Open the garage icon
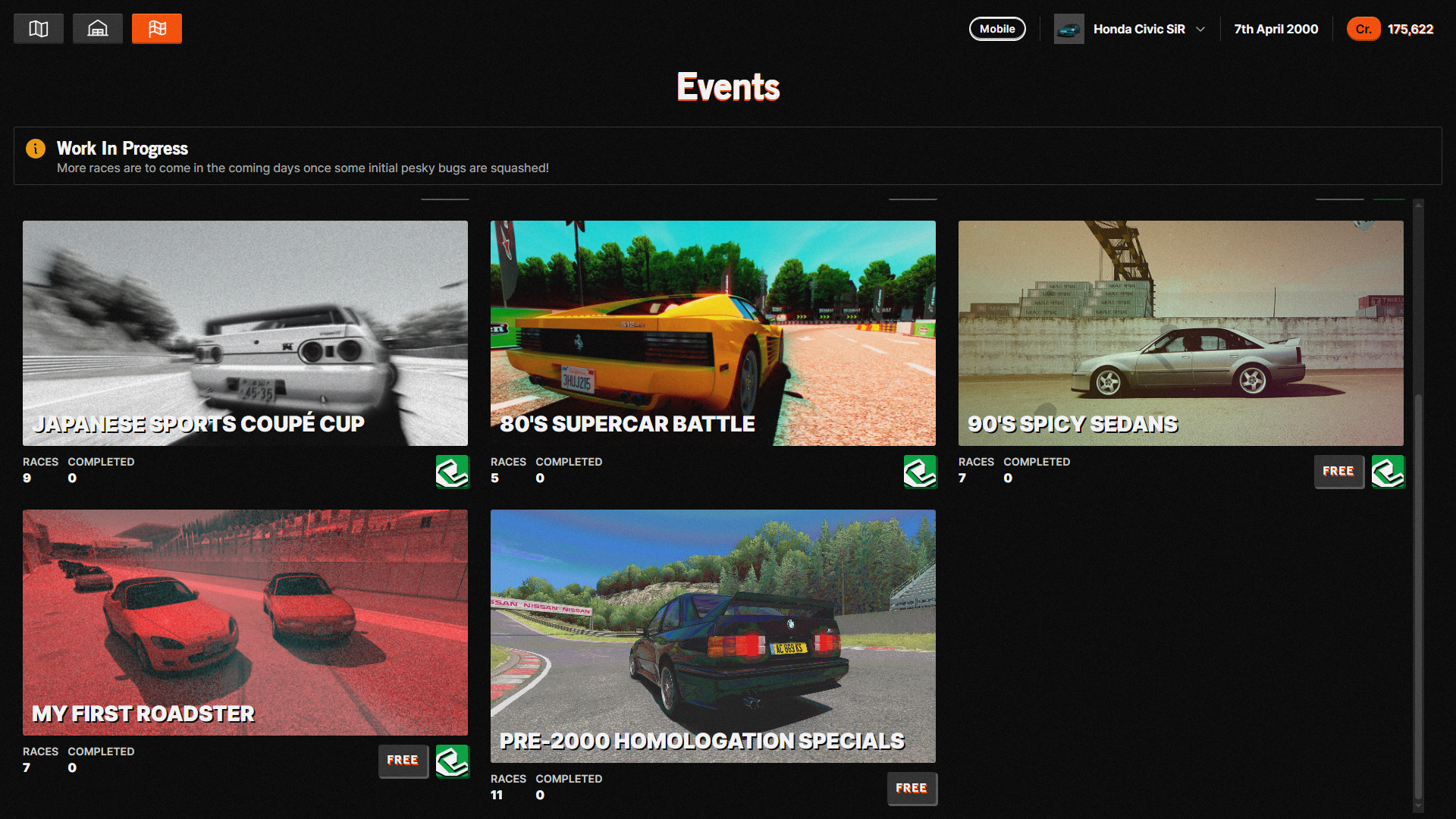This screenshot has height=819, width=1456. point(98,29)
